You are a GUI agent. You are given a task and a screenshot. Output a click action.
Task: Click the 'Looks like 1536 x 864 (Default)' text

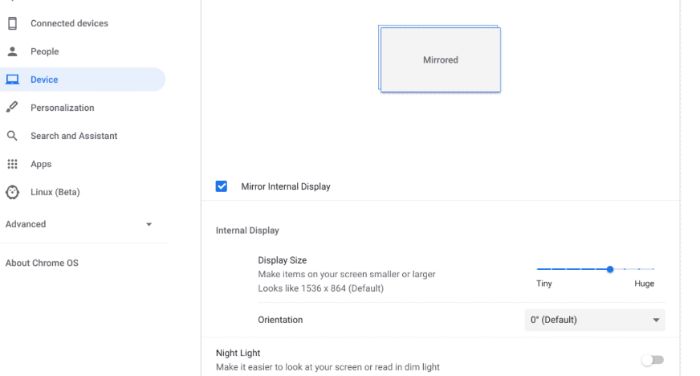[321, 288]
